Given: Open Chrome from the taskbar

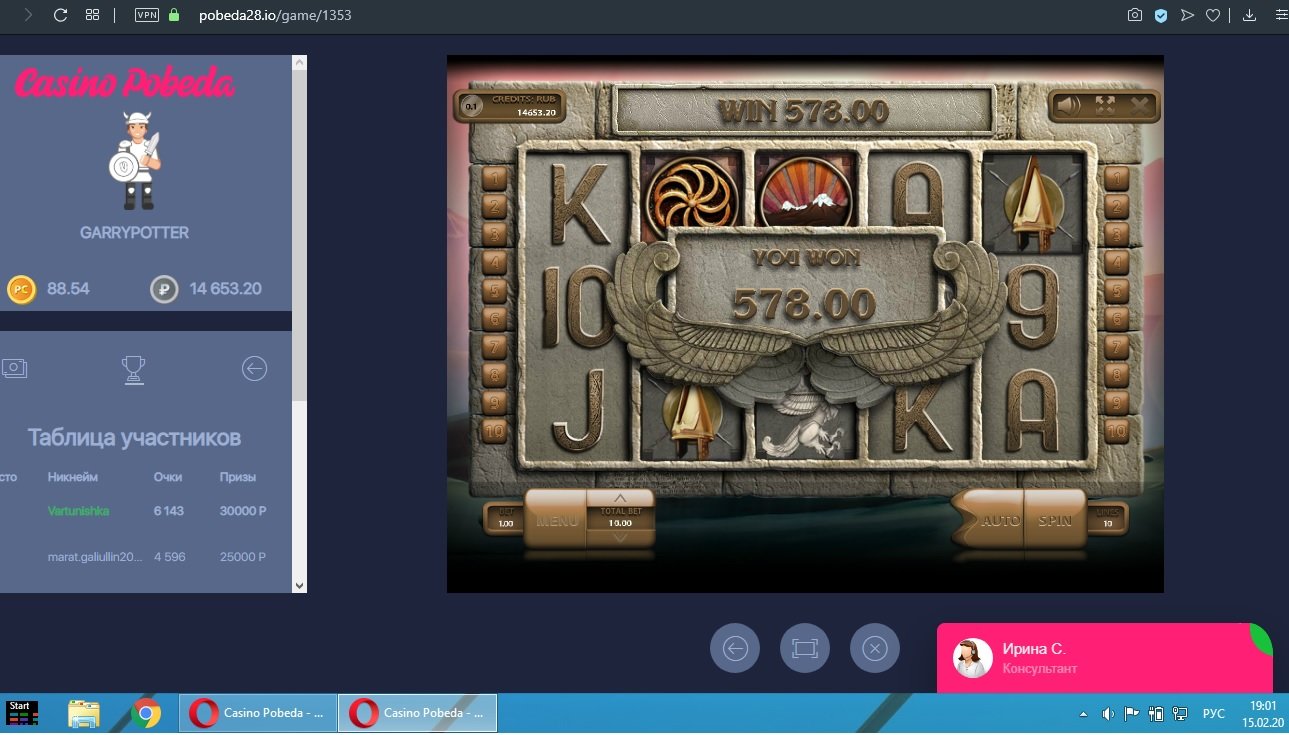Looking at the screenshot, I should (x=146, y=713).
